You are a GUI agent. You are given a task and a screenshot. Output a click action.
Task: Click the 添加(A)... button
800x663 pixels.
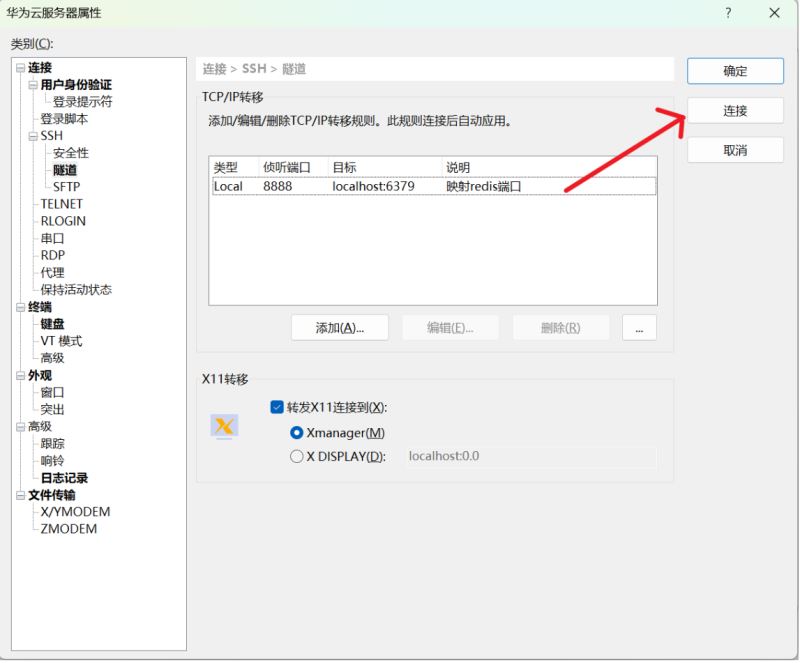340,328
